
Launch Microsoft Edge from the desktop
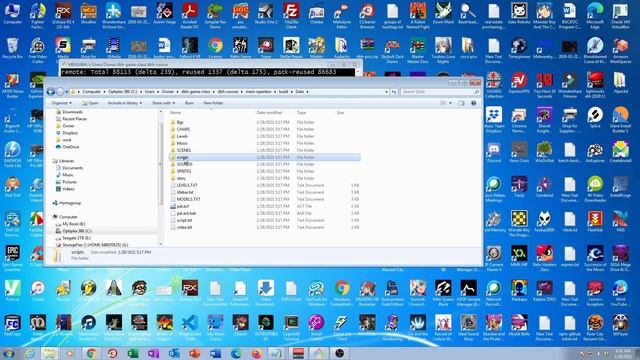[x=595, y=16]
